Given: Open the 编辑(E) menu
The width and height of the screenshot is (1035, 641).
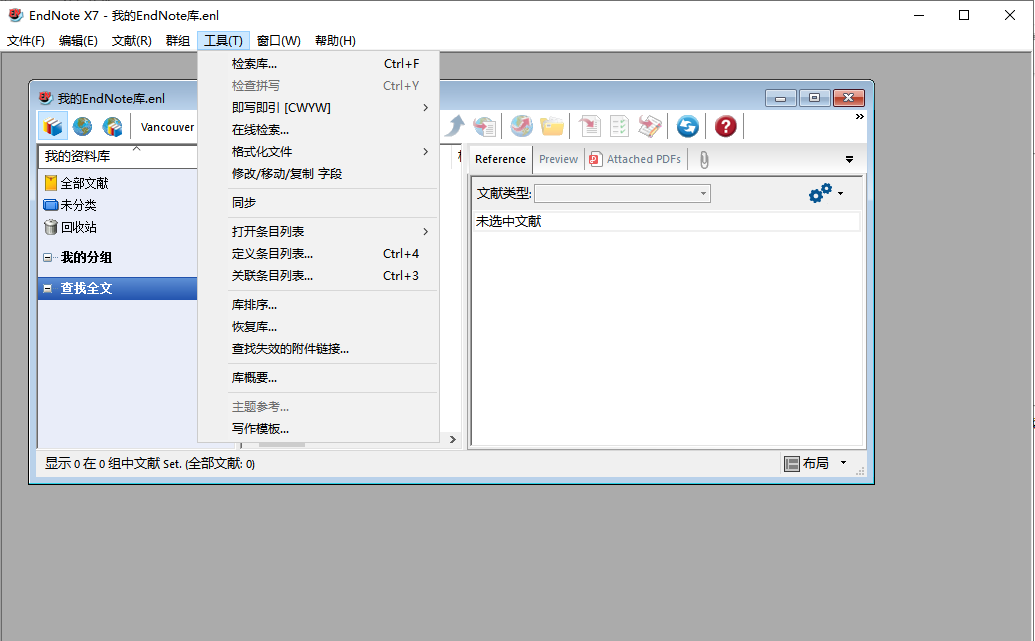Looking at the screenshot, I should click(x=78, y=41).
